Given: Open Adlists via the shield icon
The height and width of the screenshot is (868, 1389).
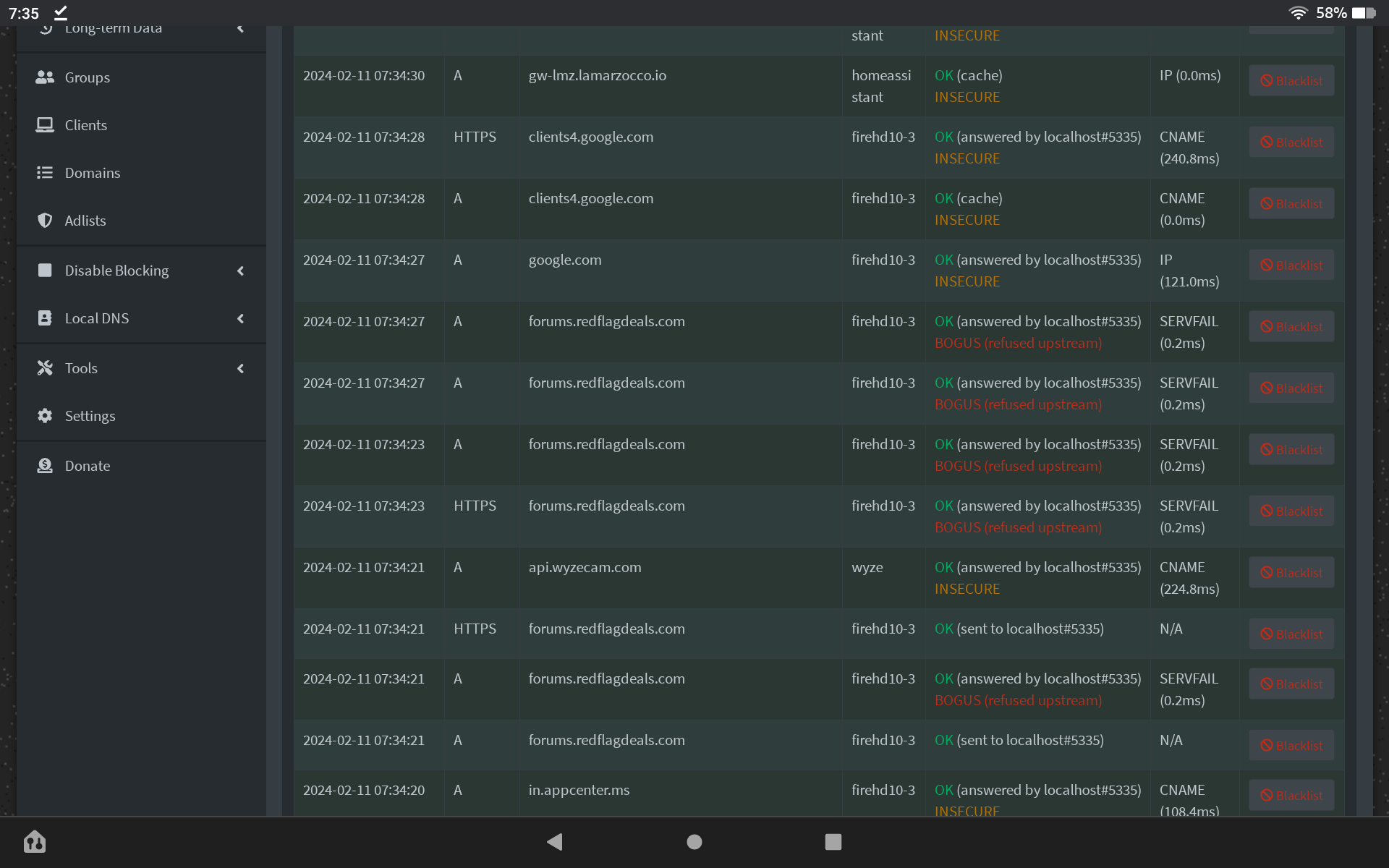Looking at the screenshot, I should coord(45,220).
